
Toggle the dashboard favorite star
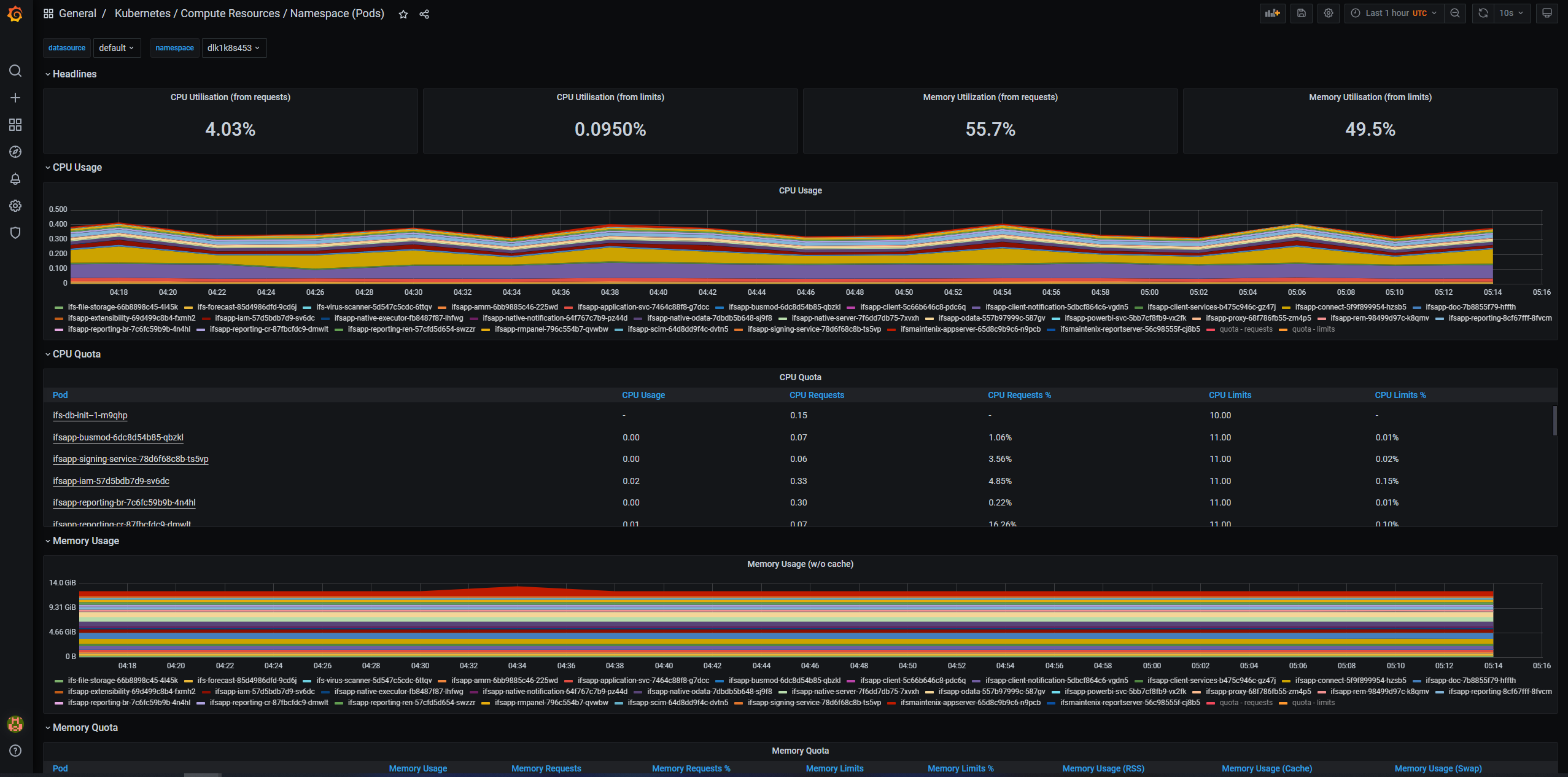tap(403, 14)
